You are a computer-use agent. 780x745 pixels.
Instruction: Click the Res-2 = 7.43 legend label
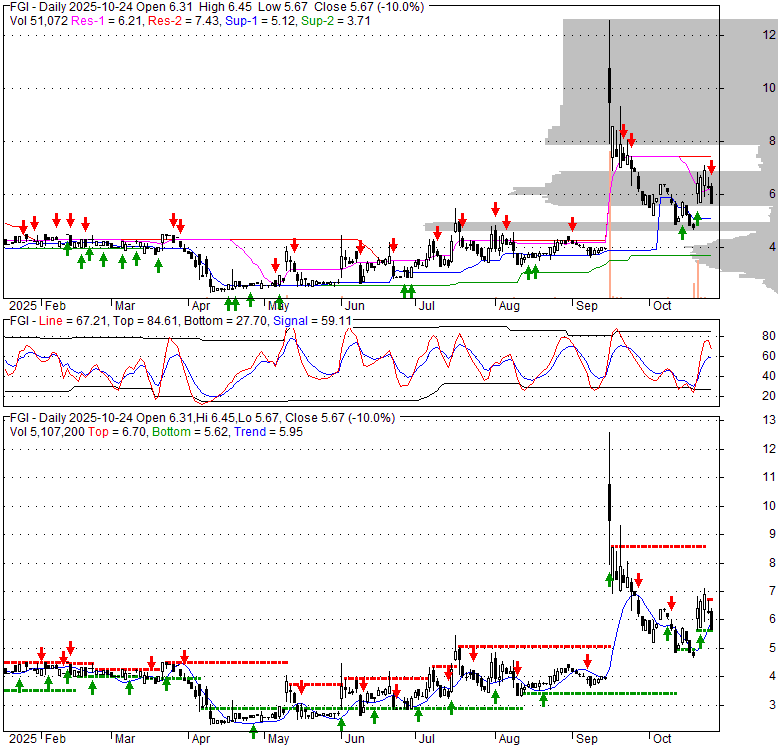pos(185,21)
